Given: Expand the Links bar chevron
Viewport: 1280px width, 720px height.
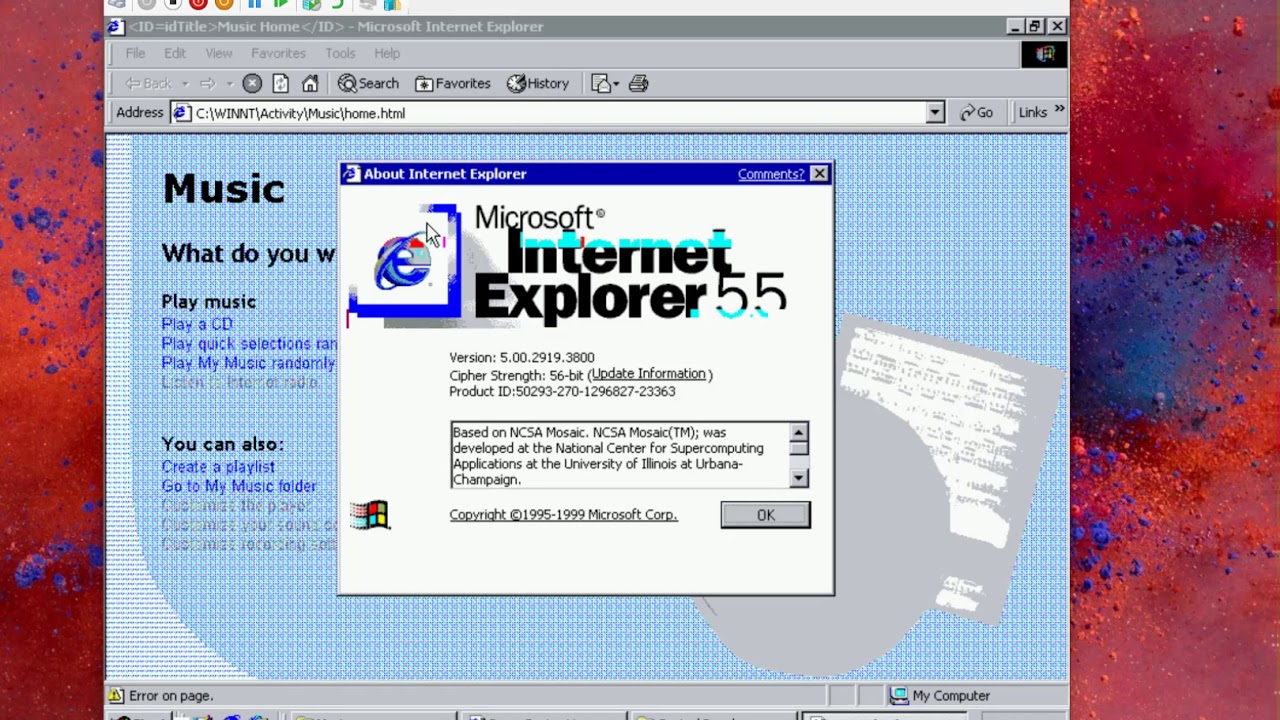Looking at the screenshot, I should [1059, 110].
